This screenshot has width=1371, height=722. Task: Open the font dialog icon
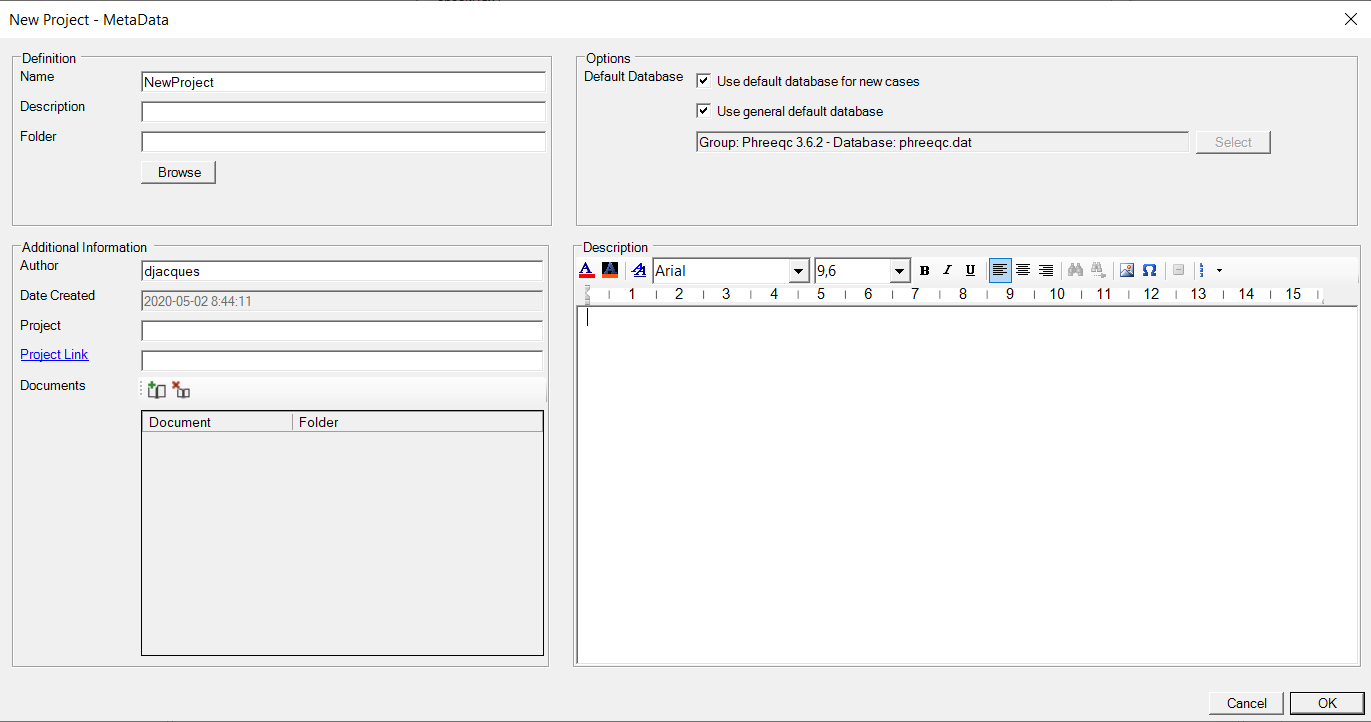(x=639, y=270)
